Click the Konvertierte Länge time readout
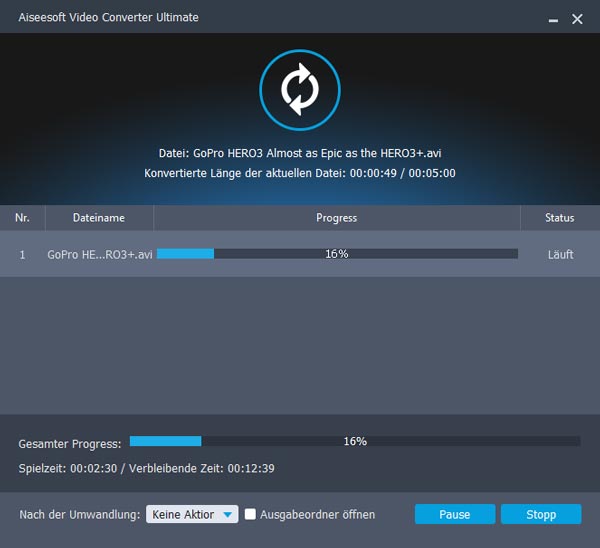Image resolution: width=600 pixels, height=548 pixels. click(300, 174)
